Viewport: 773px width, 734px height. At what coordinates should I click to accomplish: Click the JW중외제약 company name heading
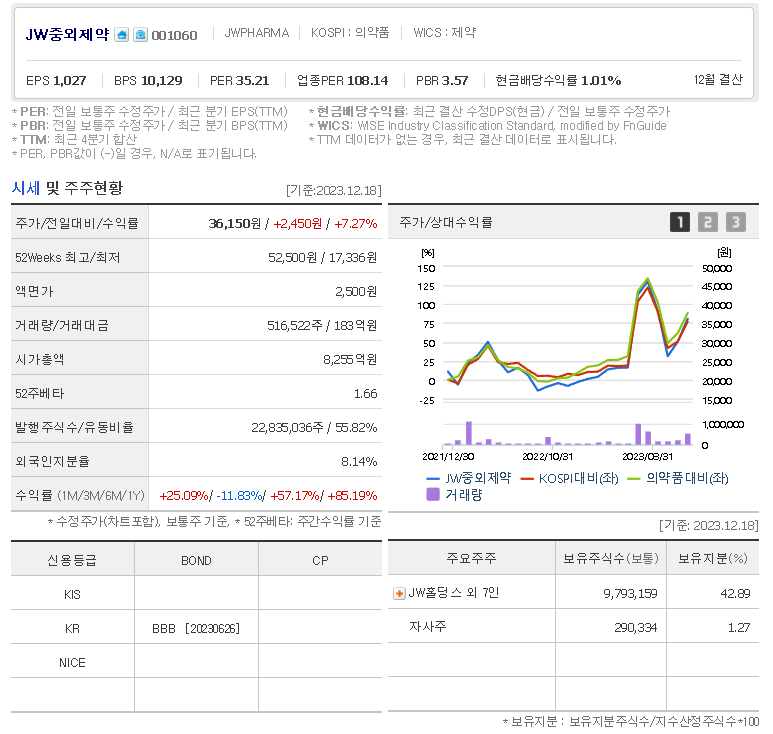(67, 35)
